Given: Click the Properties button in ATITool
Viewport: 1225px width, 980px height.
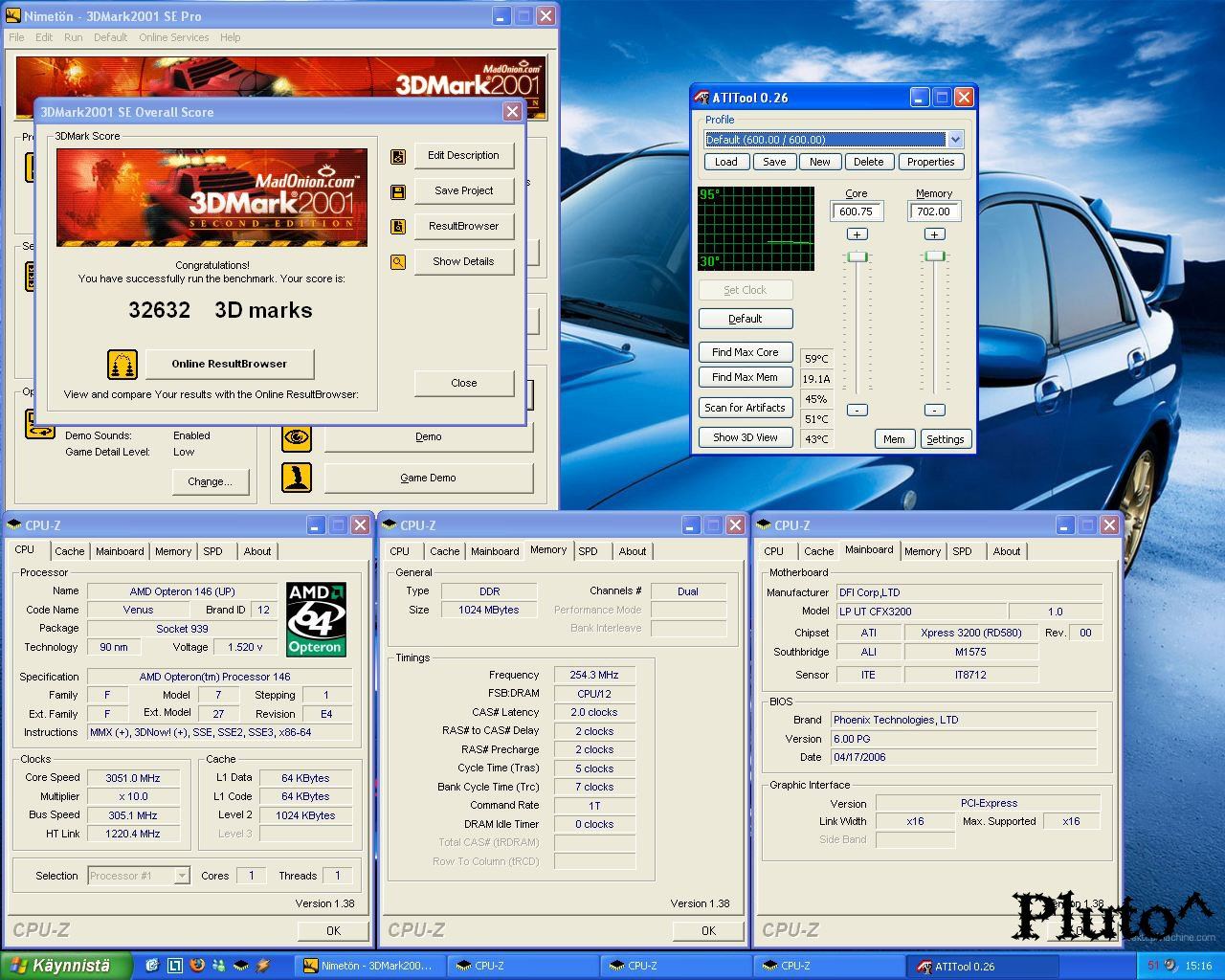Looking at the screenshot, I should click(x=931, y=162).
